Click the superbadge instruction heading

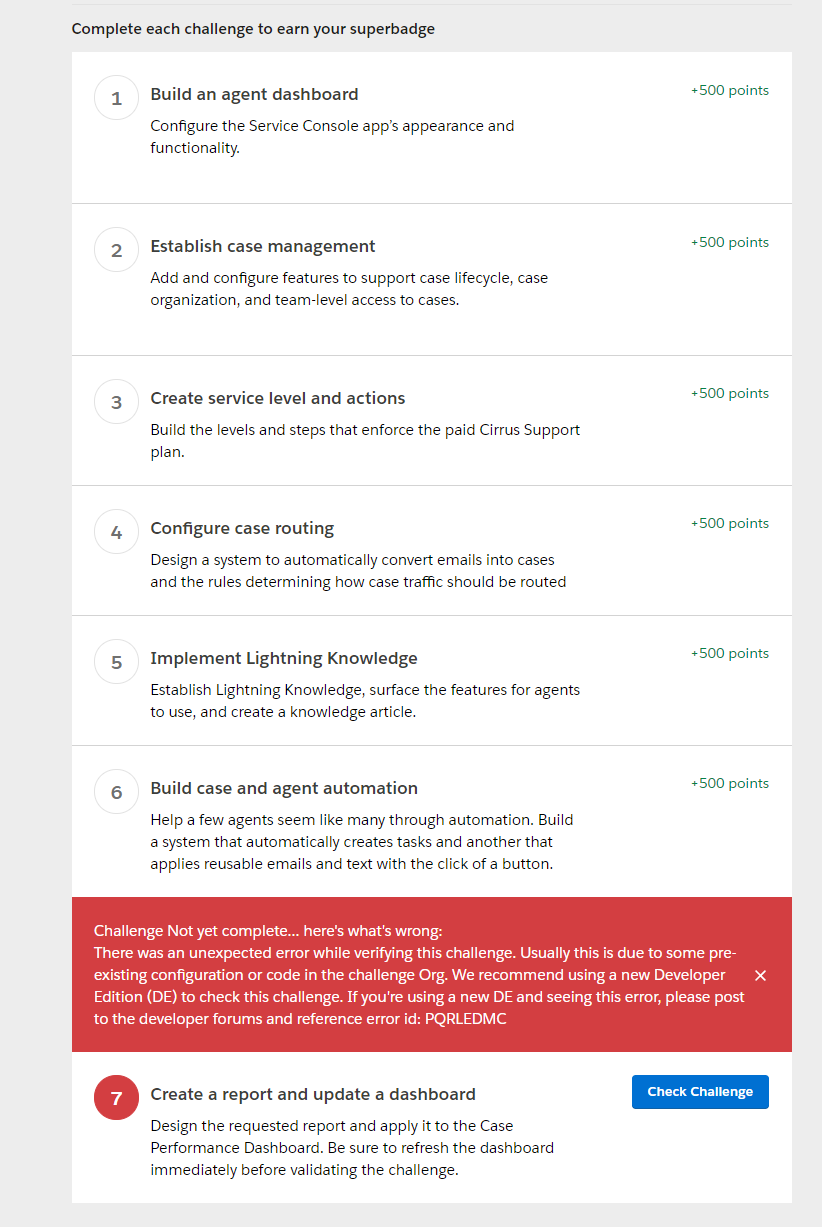coord(253,29)
